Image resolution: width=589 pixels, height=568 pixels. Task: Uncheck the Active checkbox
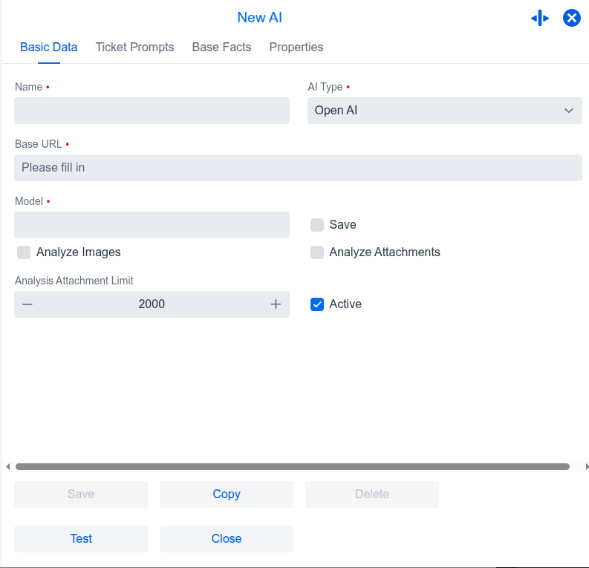tap(317, 304)
